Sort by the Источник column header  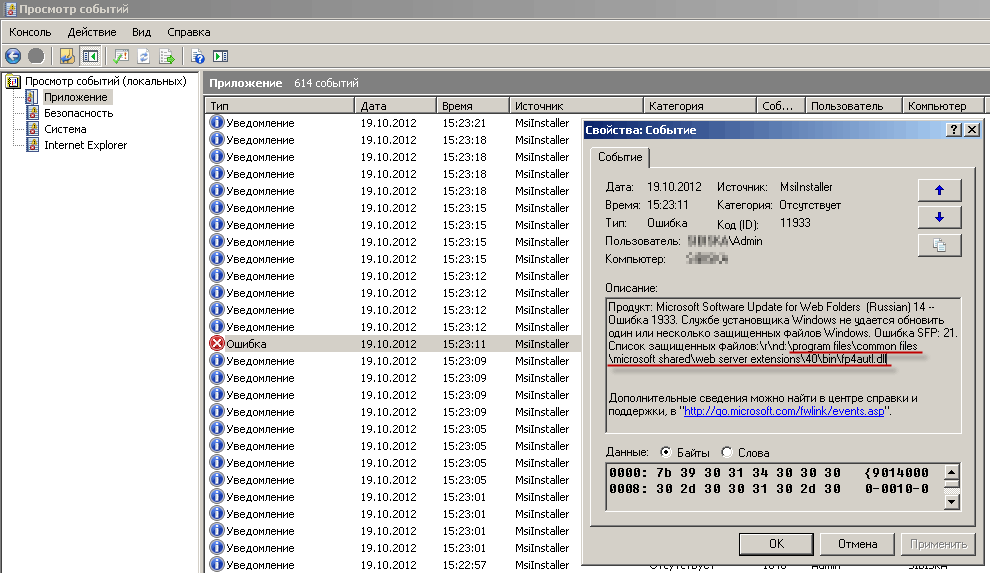click(576, 105)
